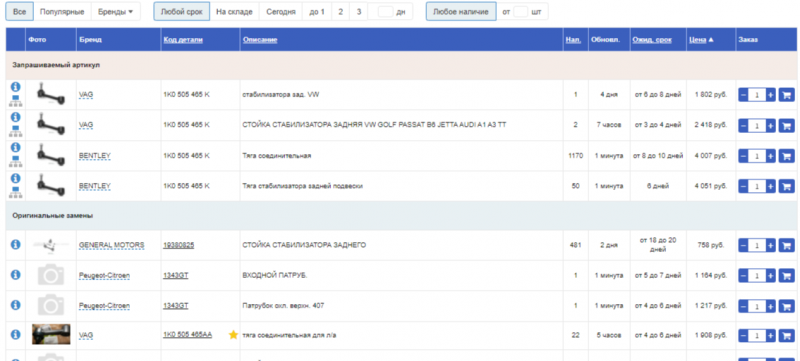Screen dimensions: 800x361
Task: Open the GENERAL MOTORS part photo thumbnail
Action: (51, 245)
